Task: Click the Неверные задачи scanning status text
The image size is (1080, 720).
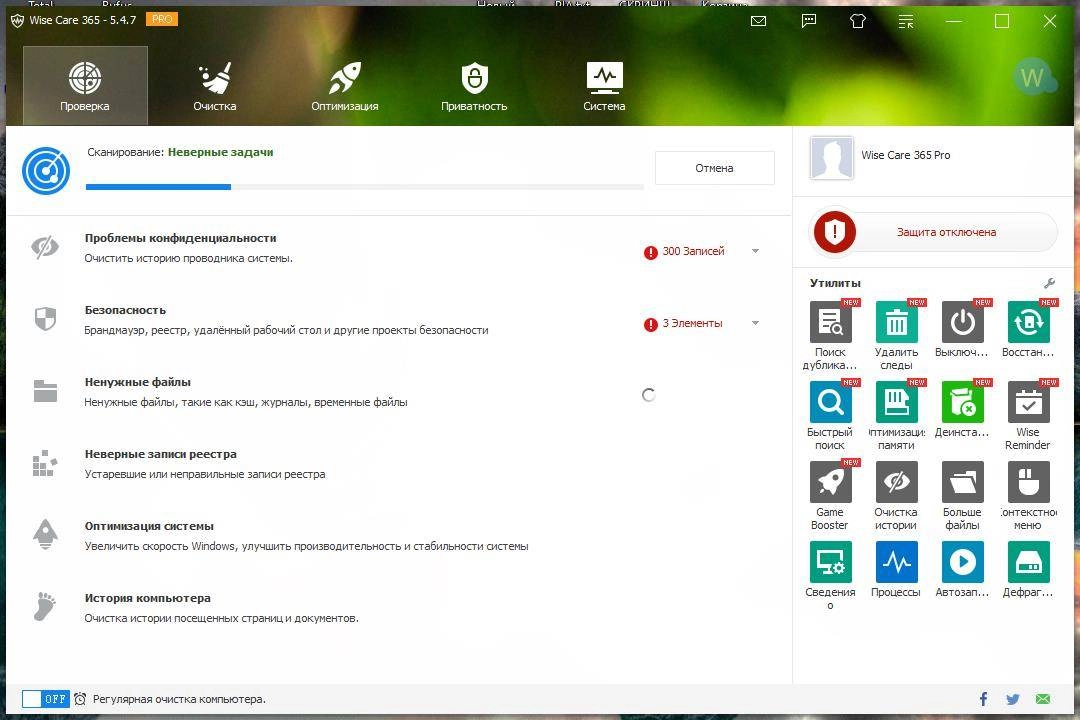Action: click(220, 152)
